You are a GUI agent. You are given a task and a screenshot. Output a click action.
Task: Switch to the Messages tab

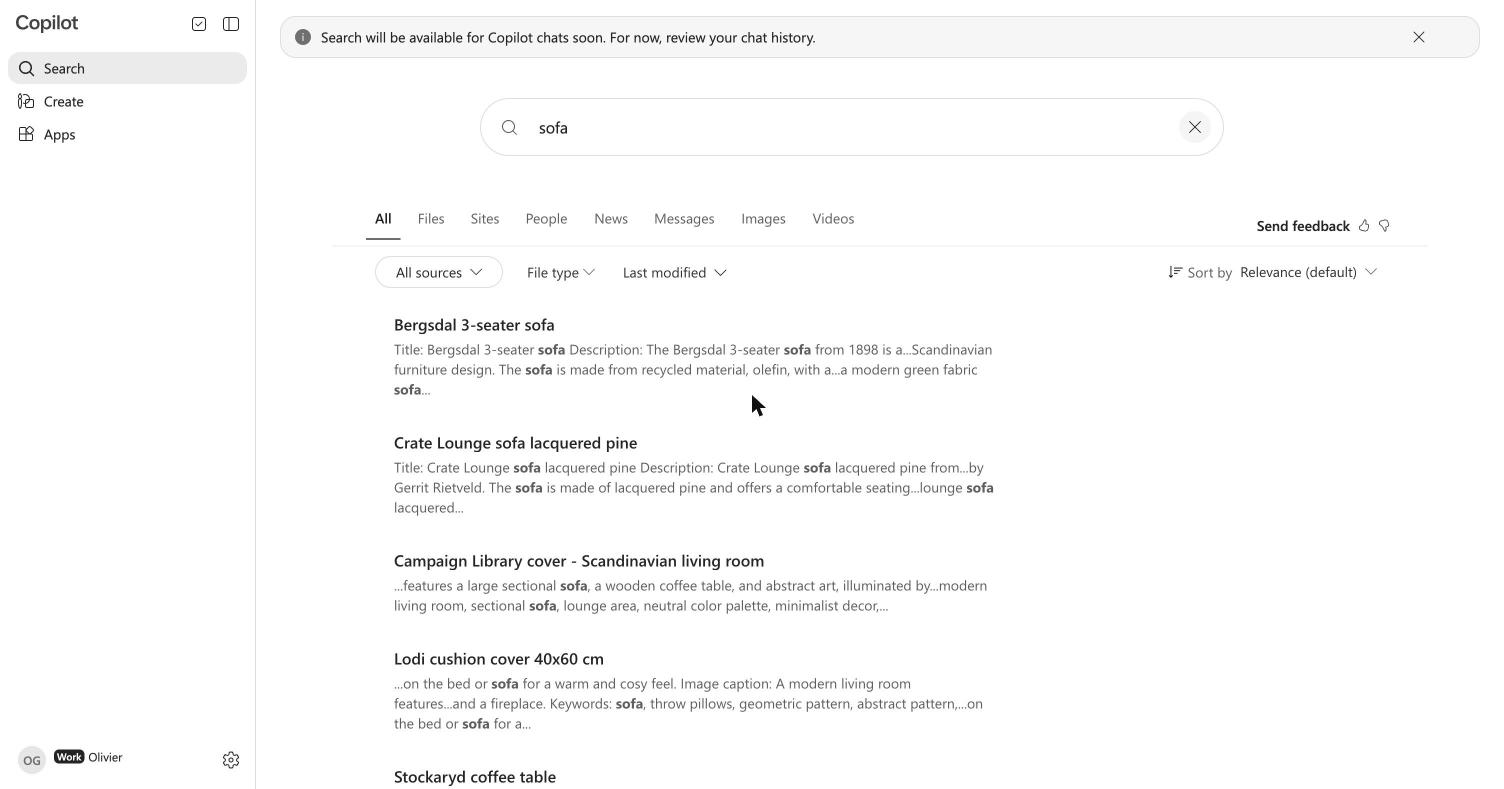684,219
